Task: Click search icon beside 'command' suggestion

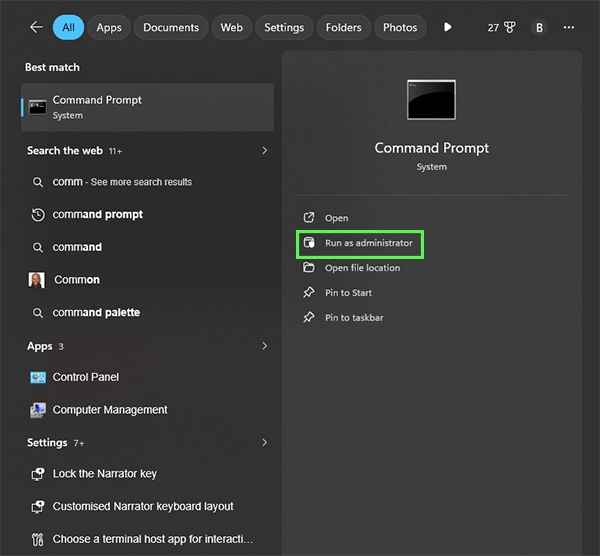Action: (x=38, y=247)
